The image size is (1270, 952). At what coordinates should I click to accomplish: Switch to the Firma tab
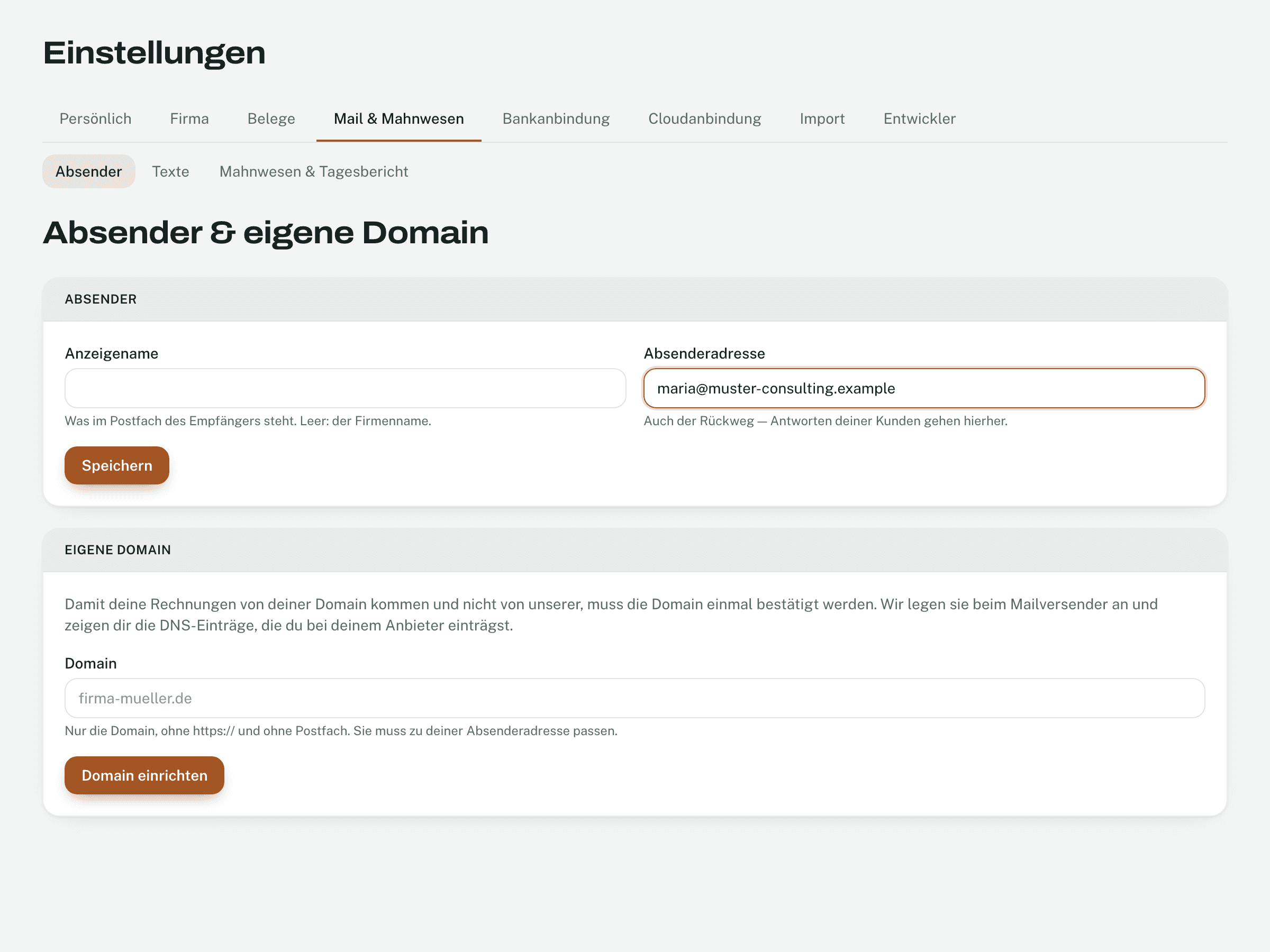pyautogui.click(x=189, y=119)
